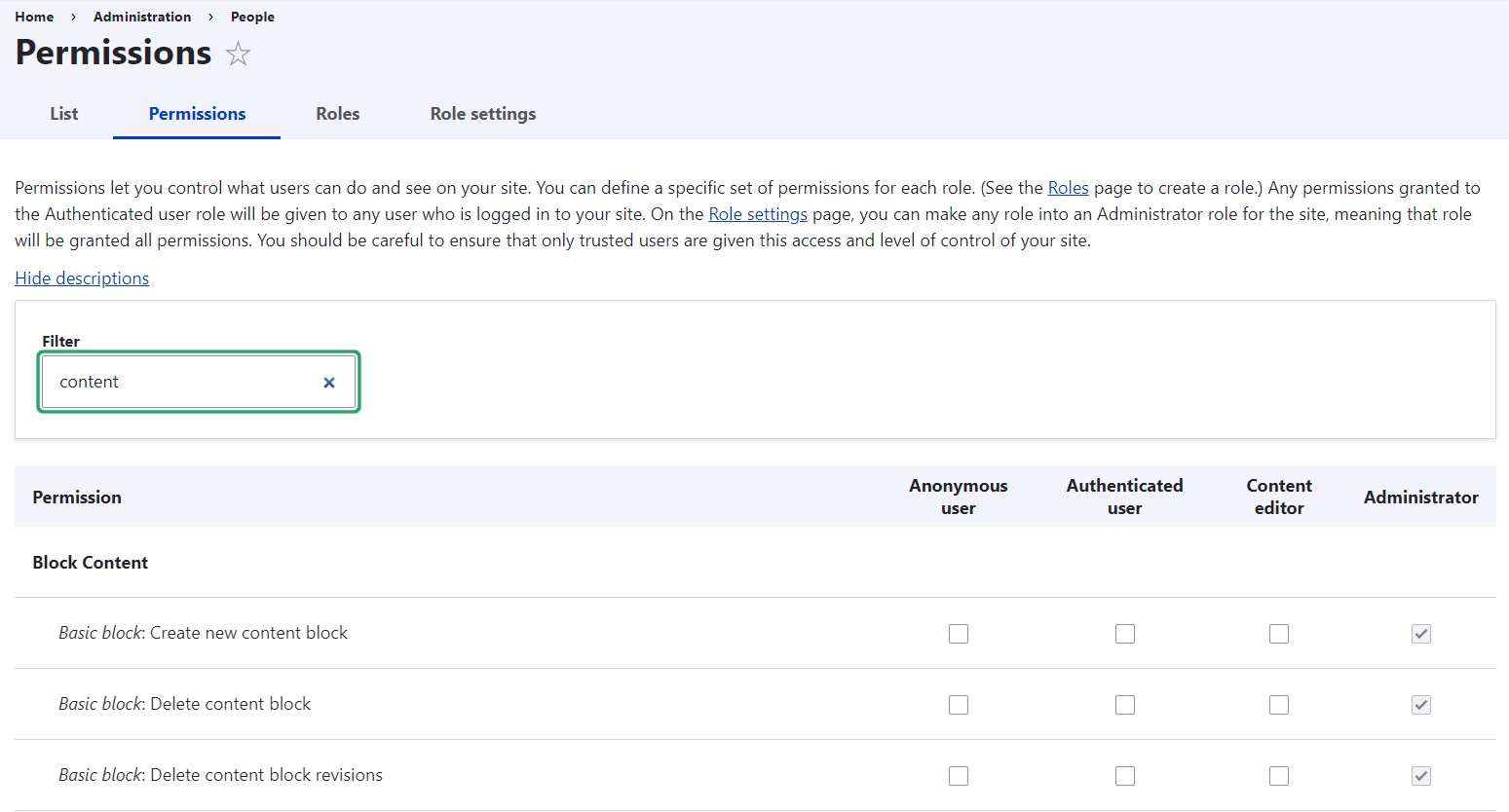Check Anonymous user delete content block permission

click(958, 704)
